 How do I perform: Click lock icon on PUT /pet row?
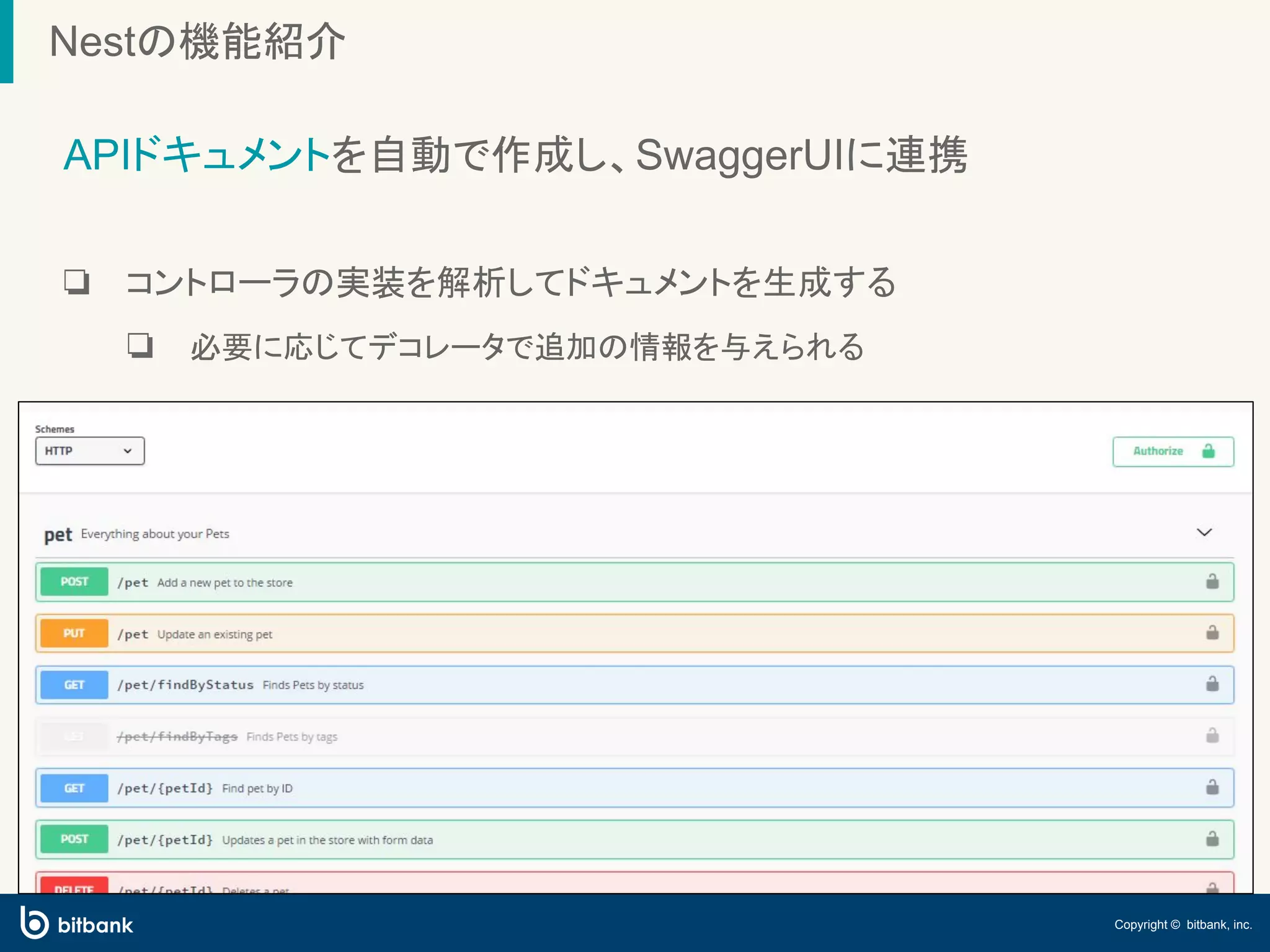tap(1212, 632)
